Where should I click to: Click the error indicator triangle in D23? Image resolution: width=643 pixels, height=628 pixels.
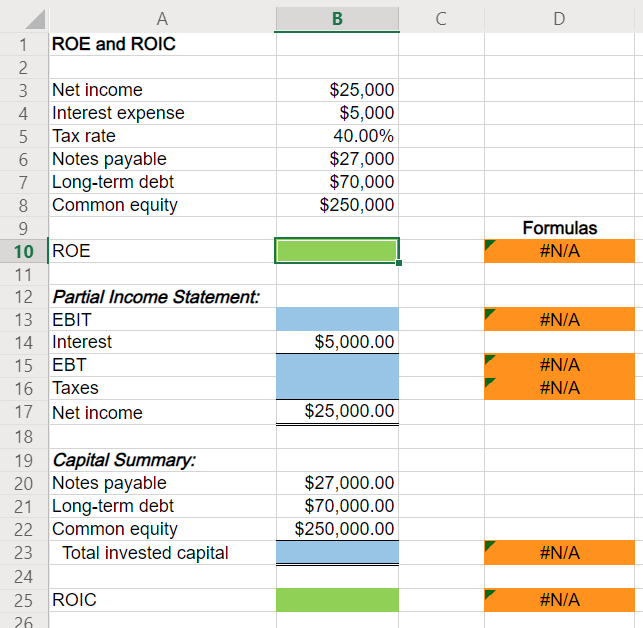coord(490,546)
